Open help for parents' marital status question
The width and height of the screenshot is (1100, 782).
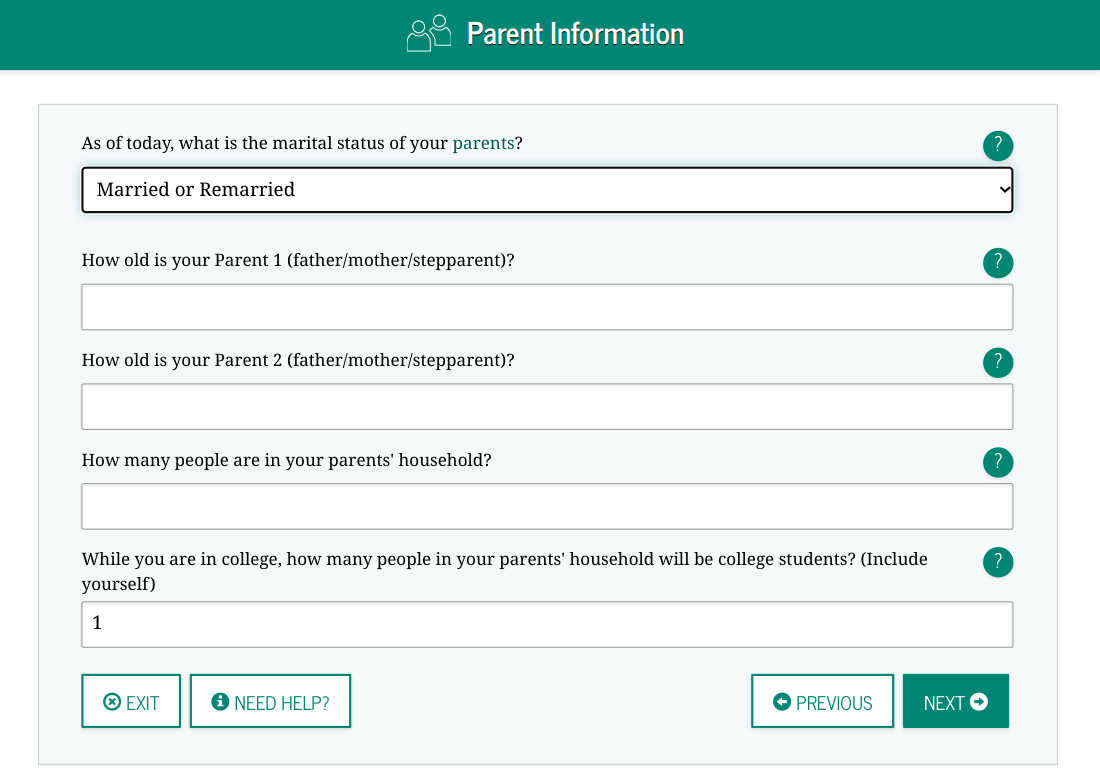(x=998, y=146)
